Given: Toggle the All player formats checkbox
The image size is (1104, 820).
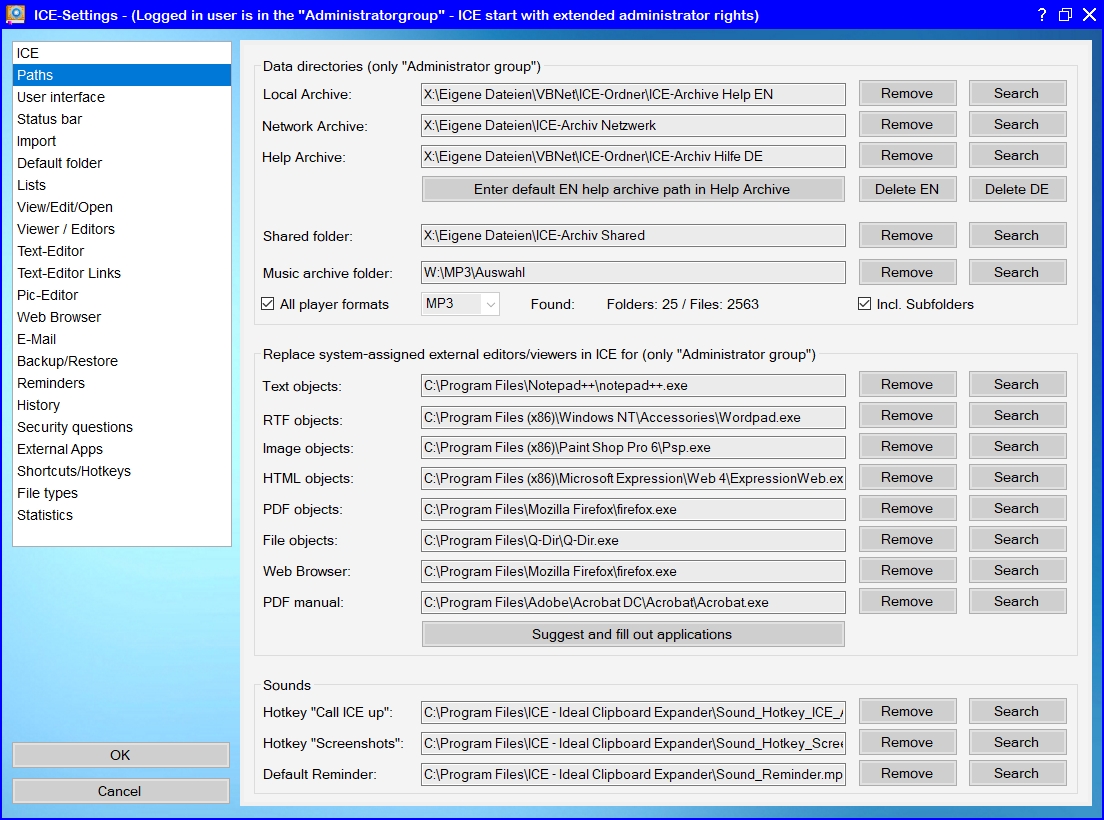Looking at the screenshot, I should 268,304.
